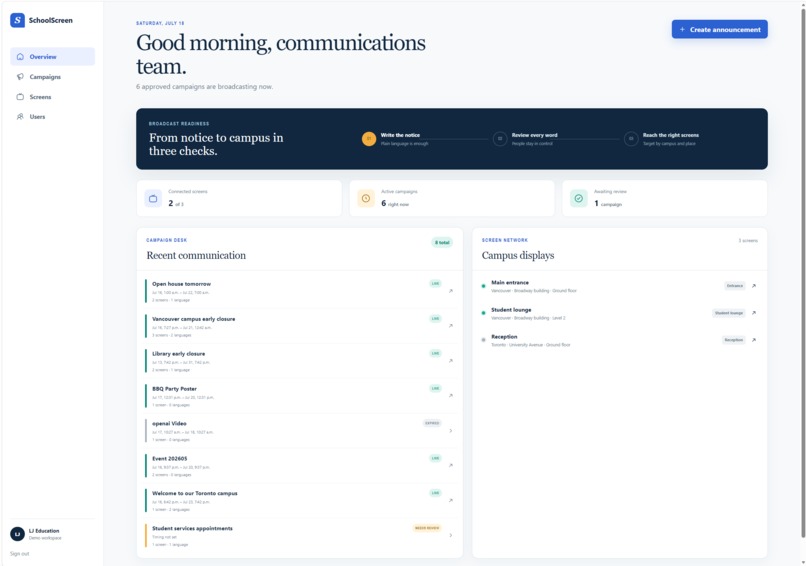Screen dimensions: 806x566
Task: Click the Open house tomorrow campaign title
Action: [x=181, y=284]
